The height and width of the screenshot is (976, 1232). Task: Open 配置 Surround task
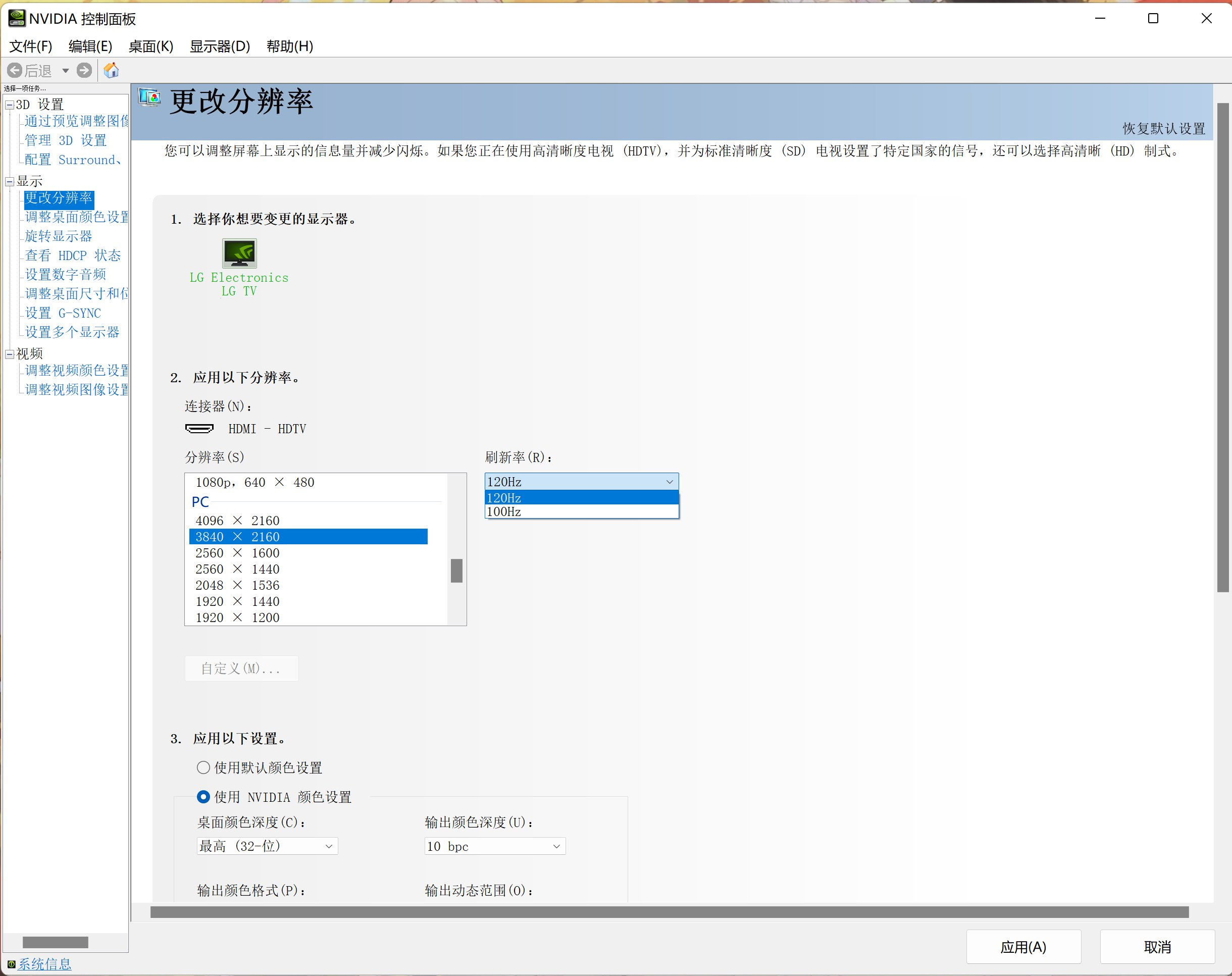[x=73, y=160]
